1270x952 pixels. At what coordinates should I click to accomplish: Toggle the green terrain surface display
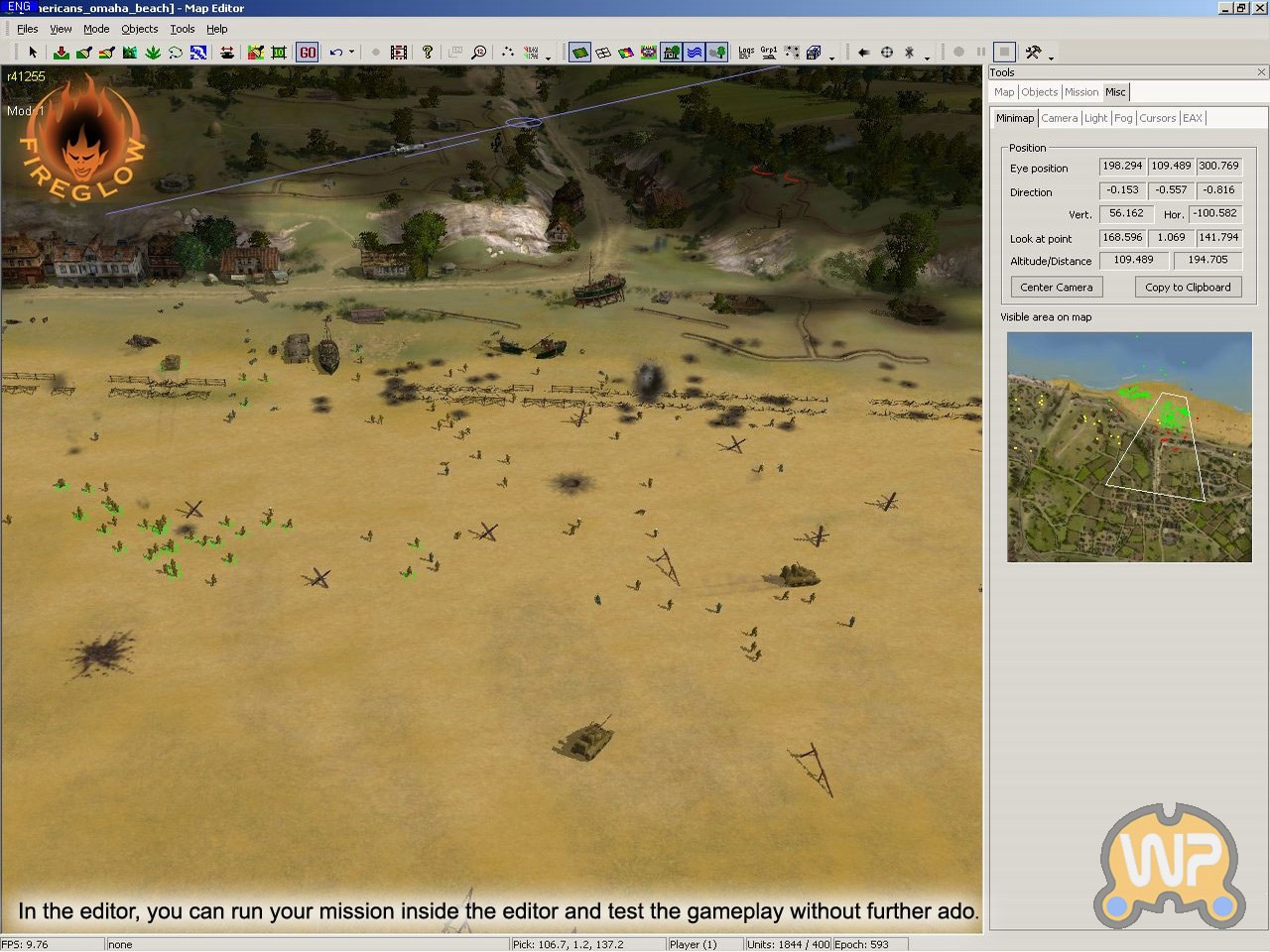point(580,53)
